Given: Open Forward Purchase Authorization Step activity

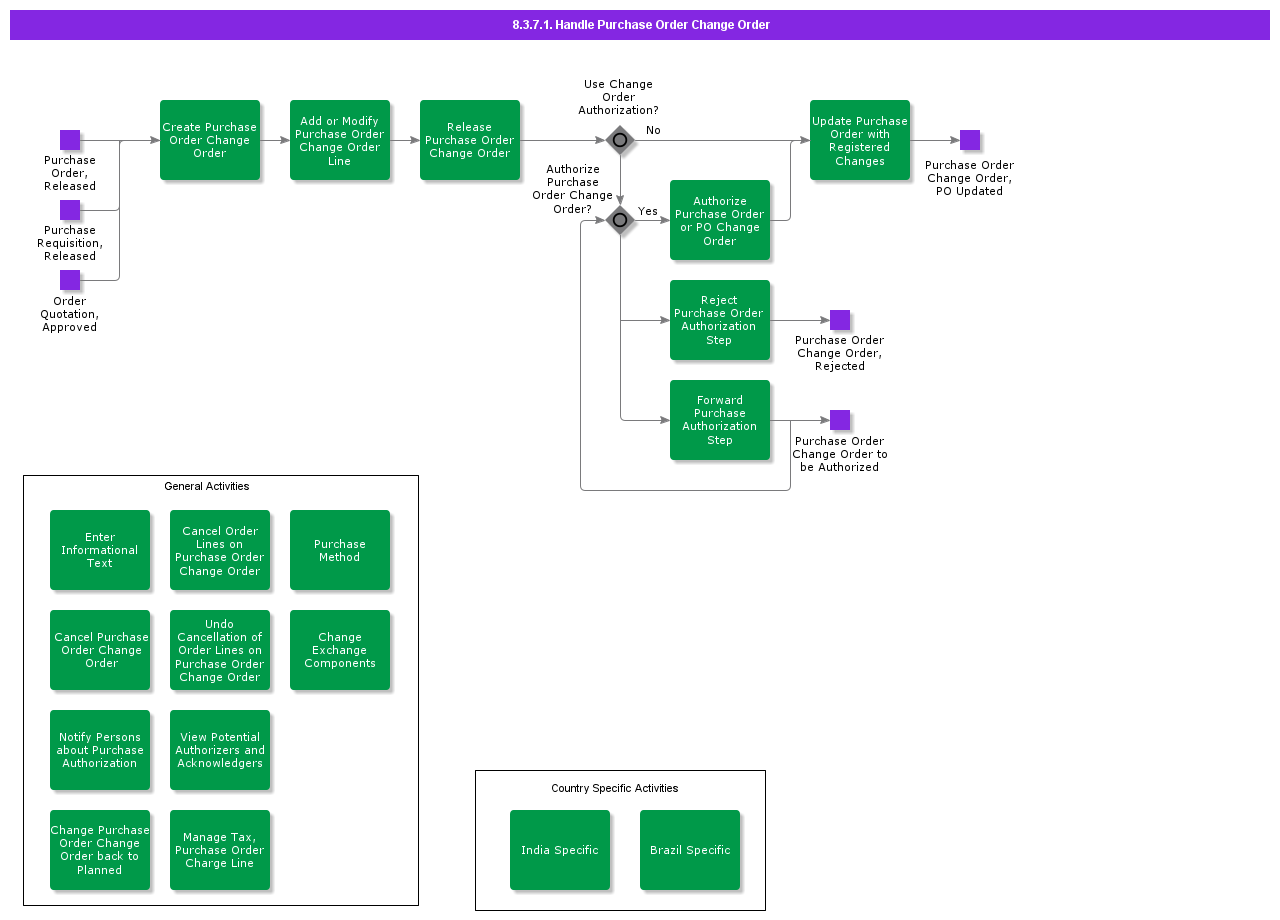Looking at the screenshot, I should 720,420.
